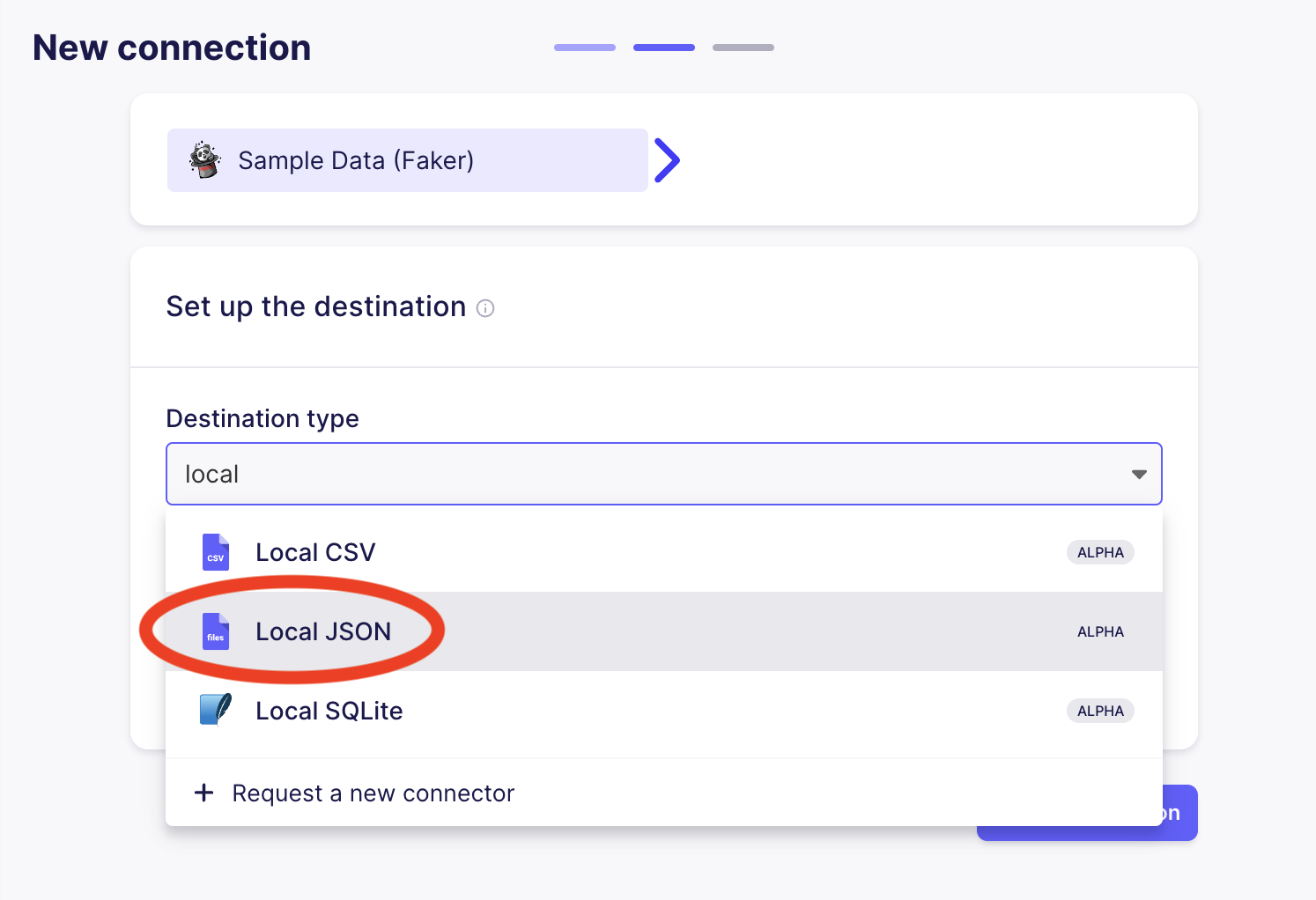Open the Destination type dropdown
This screenshot has width=1316, height=900.
point(664,474)
